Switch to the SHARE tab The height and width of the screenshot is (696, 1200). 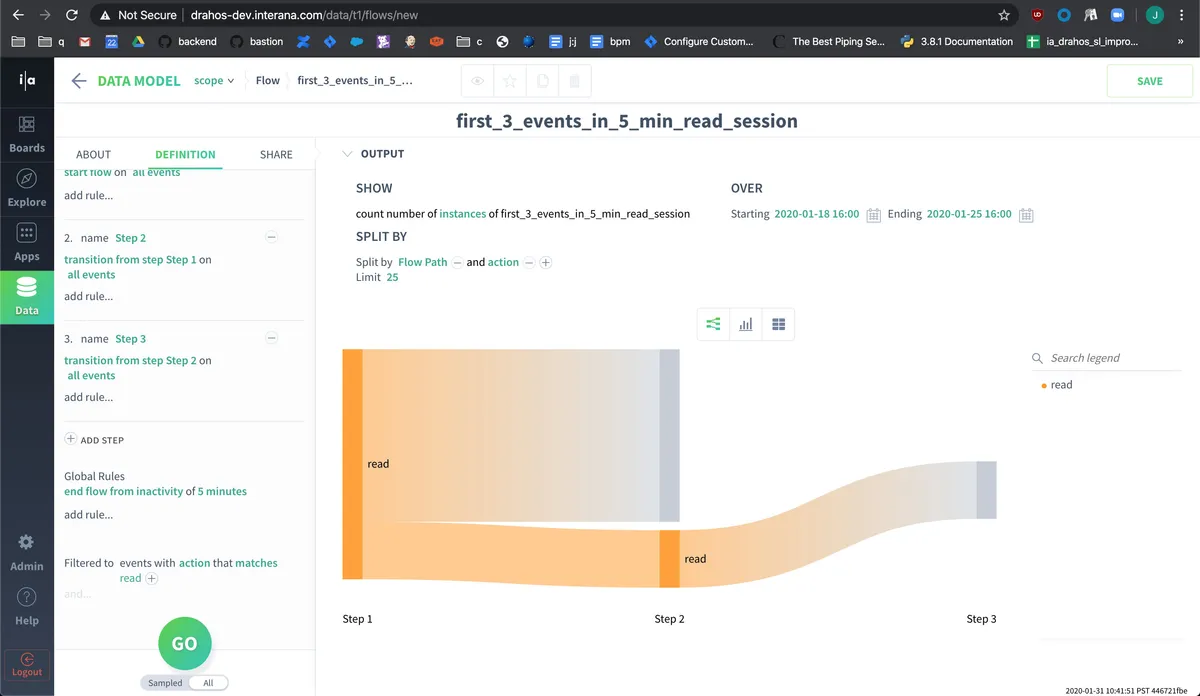point(276,155)
